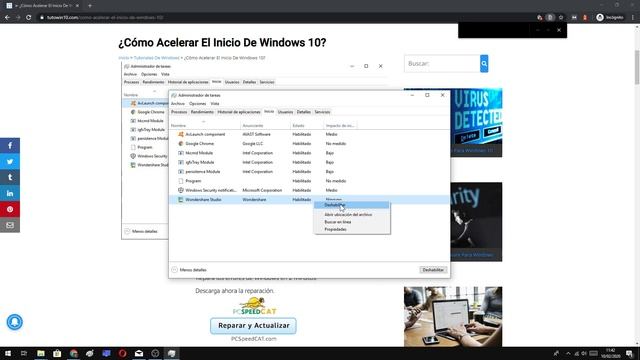
Task: Open Microsoft Store from the taskbar
Action: coord(57,353)
